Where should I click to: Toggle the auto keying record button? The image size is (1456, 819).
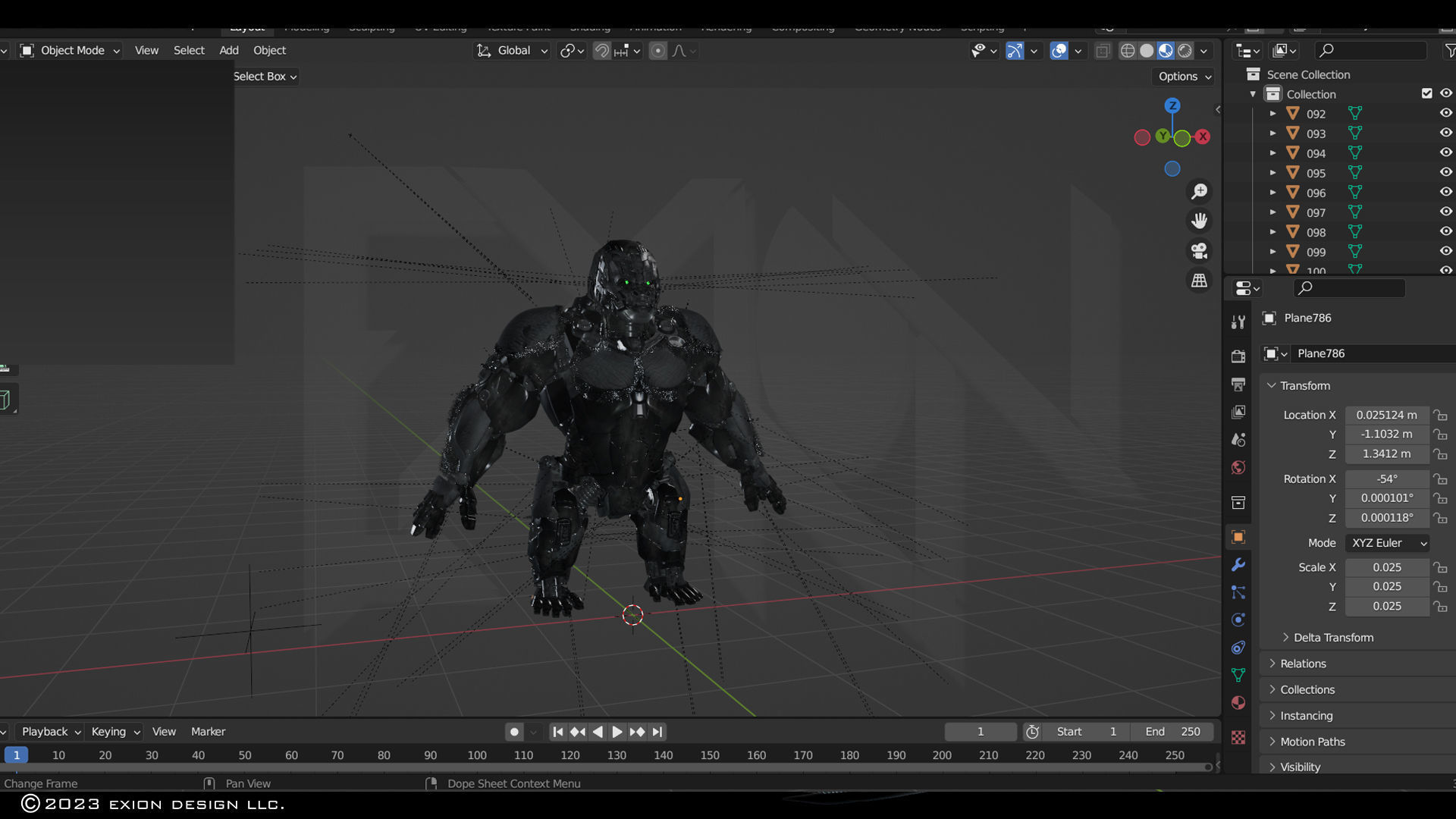[514, 732]
